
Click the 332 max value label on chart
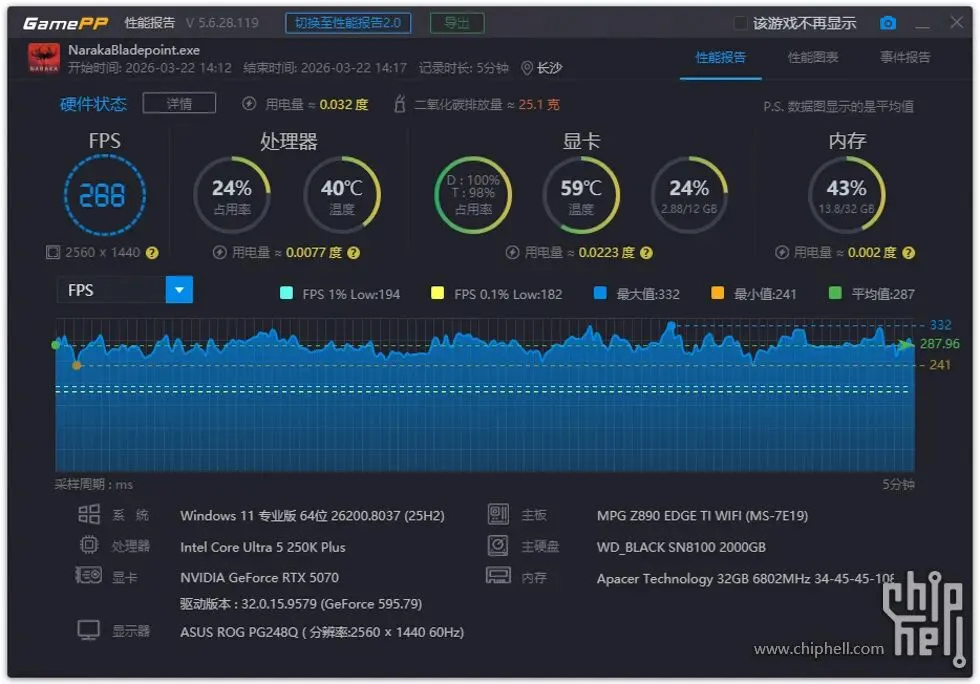(940, 325)
